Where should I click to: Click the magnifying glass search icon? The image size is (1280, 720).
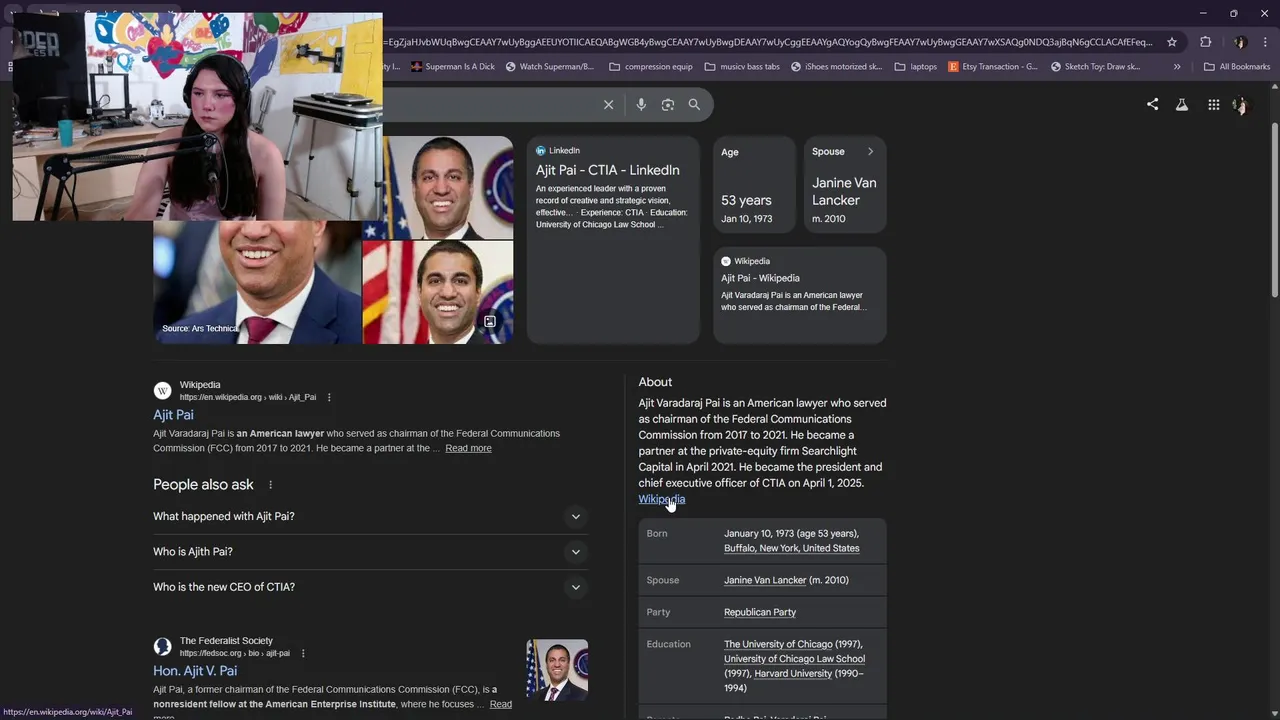pyautogui.click(x=694, y=105)
